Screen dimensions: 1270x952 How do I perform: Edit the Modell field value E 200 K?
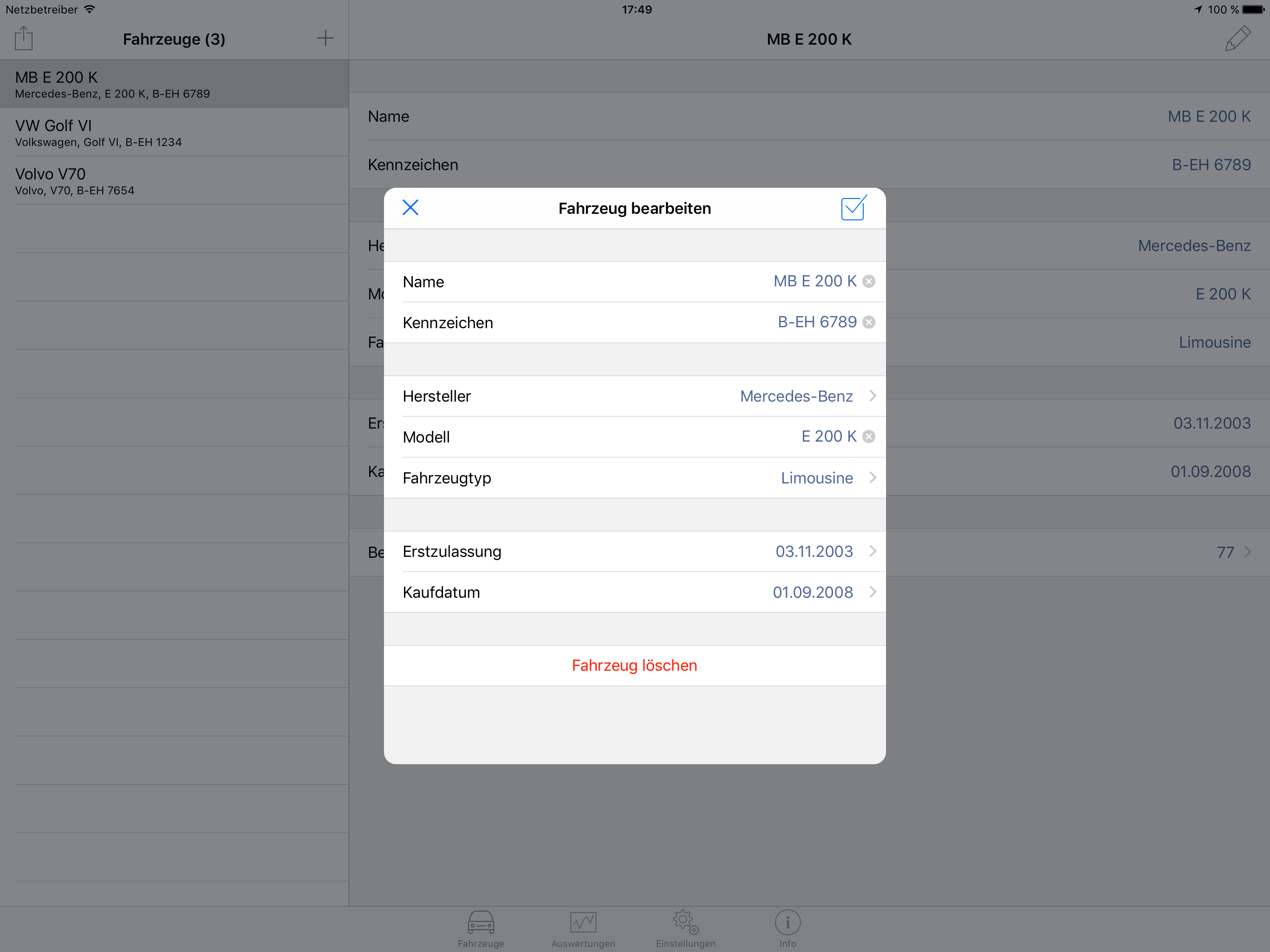point(828,436)
